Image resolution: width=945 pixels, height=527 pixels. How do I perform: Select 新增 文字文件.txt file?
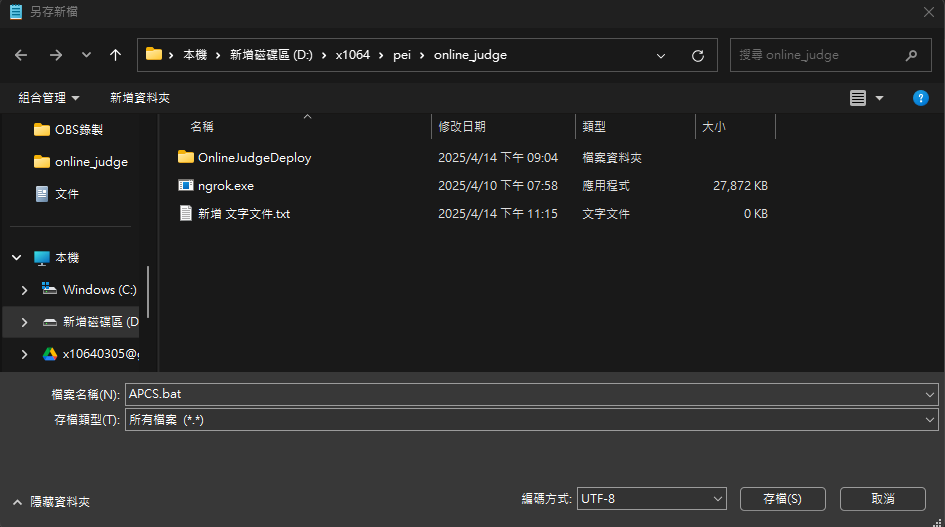click(244, 213)
